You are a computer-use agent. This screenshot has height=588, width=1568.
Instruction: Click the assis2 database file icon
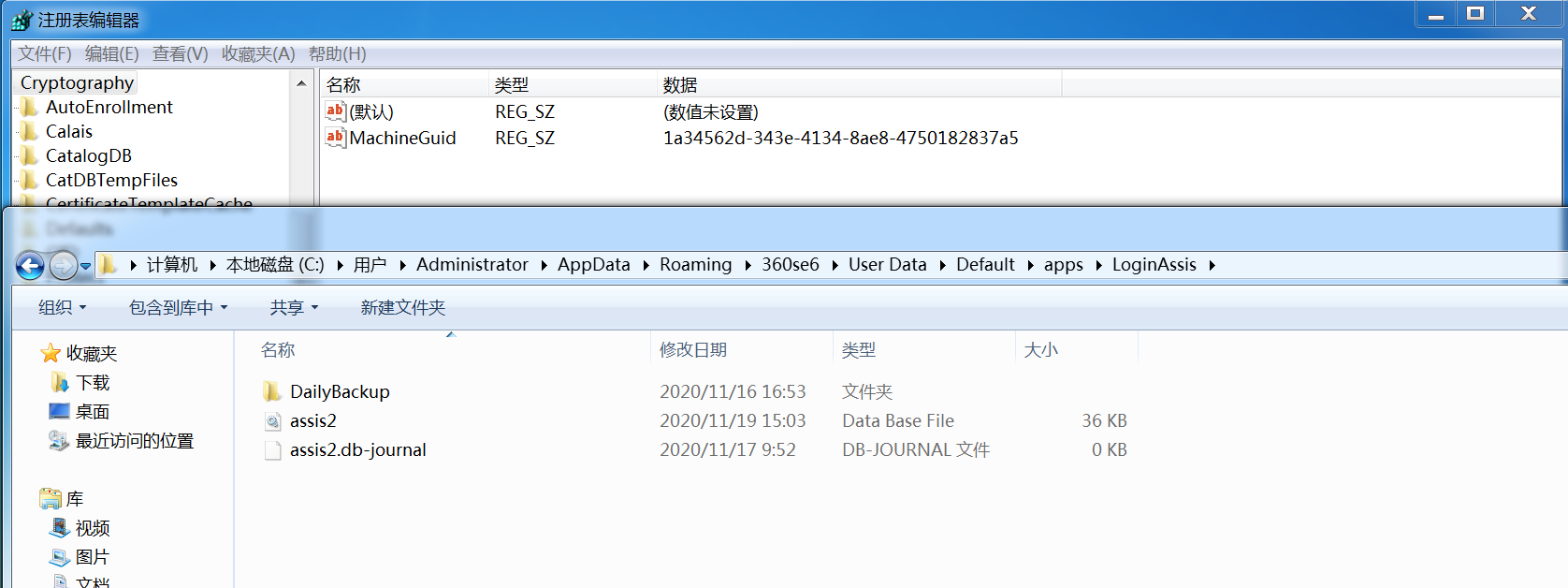coord(272,421)
